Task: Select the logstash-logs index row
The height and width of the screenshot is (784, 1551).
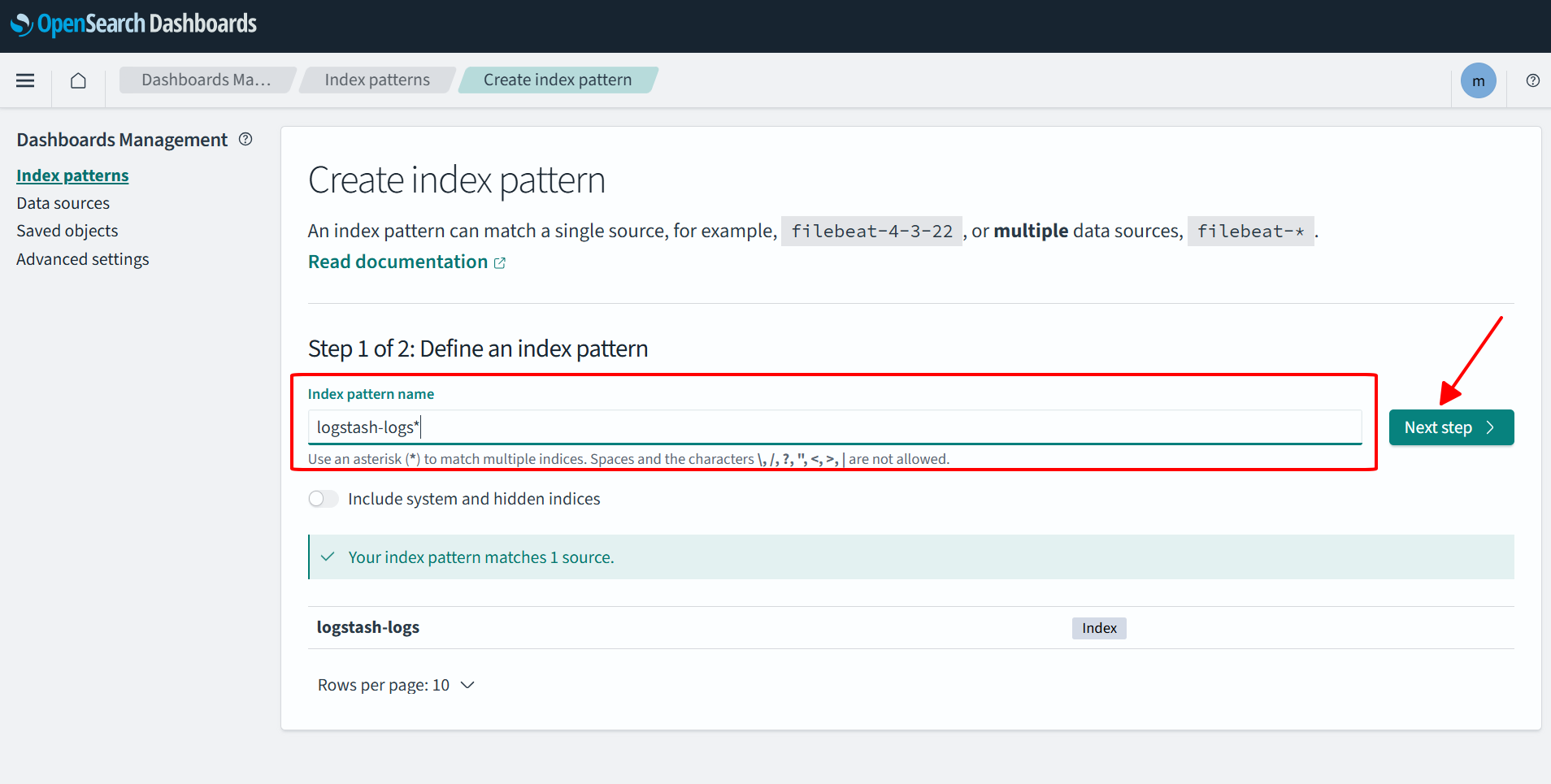Action: [368, 627]
